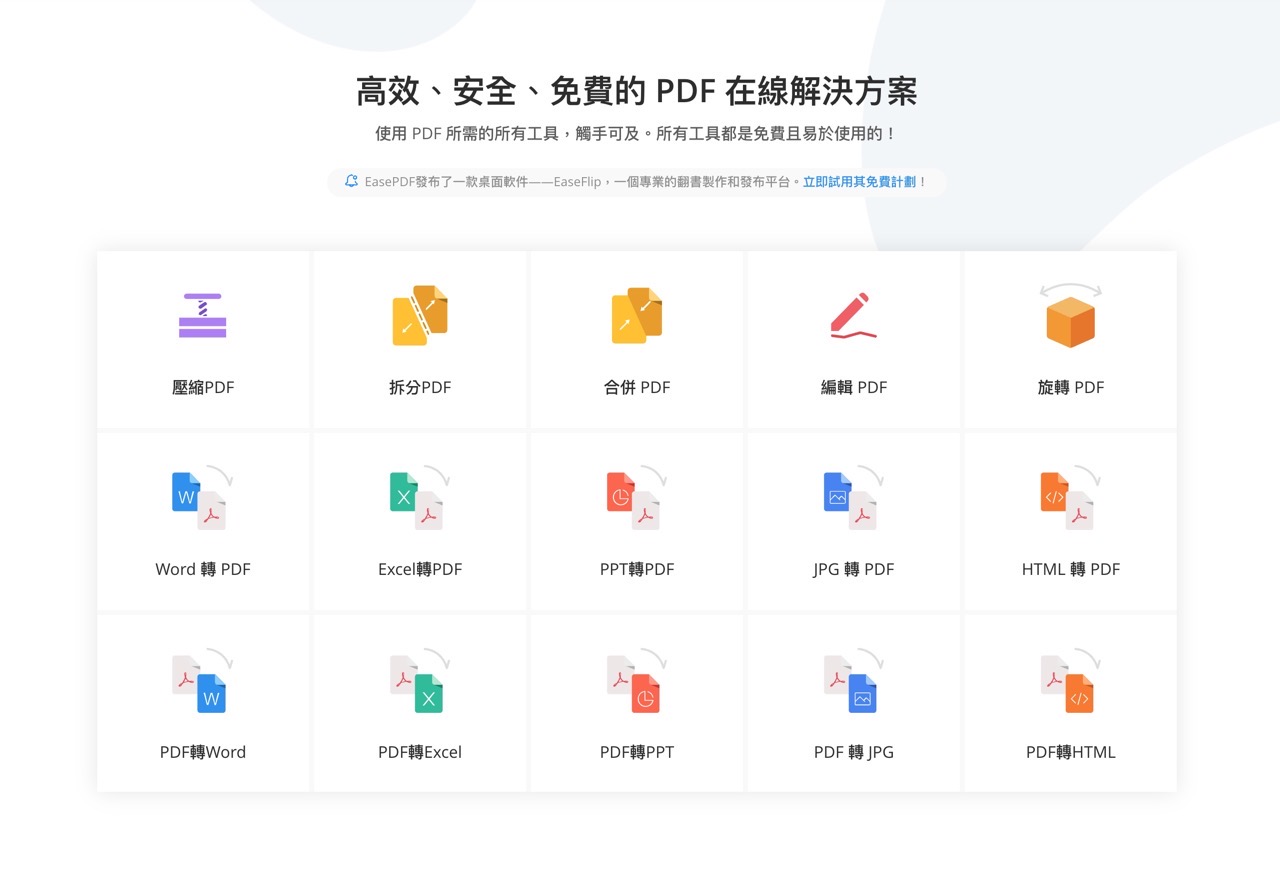Click the PDF轉Excel converter icon
Image resolution: width=1280 pixels, height=880 pixels.
pyautogui.click(x=420, y=681)
